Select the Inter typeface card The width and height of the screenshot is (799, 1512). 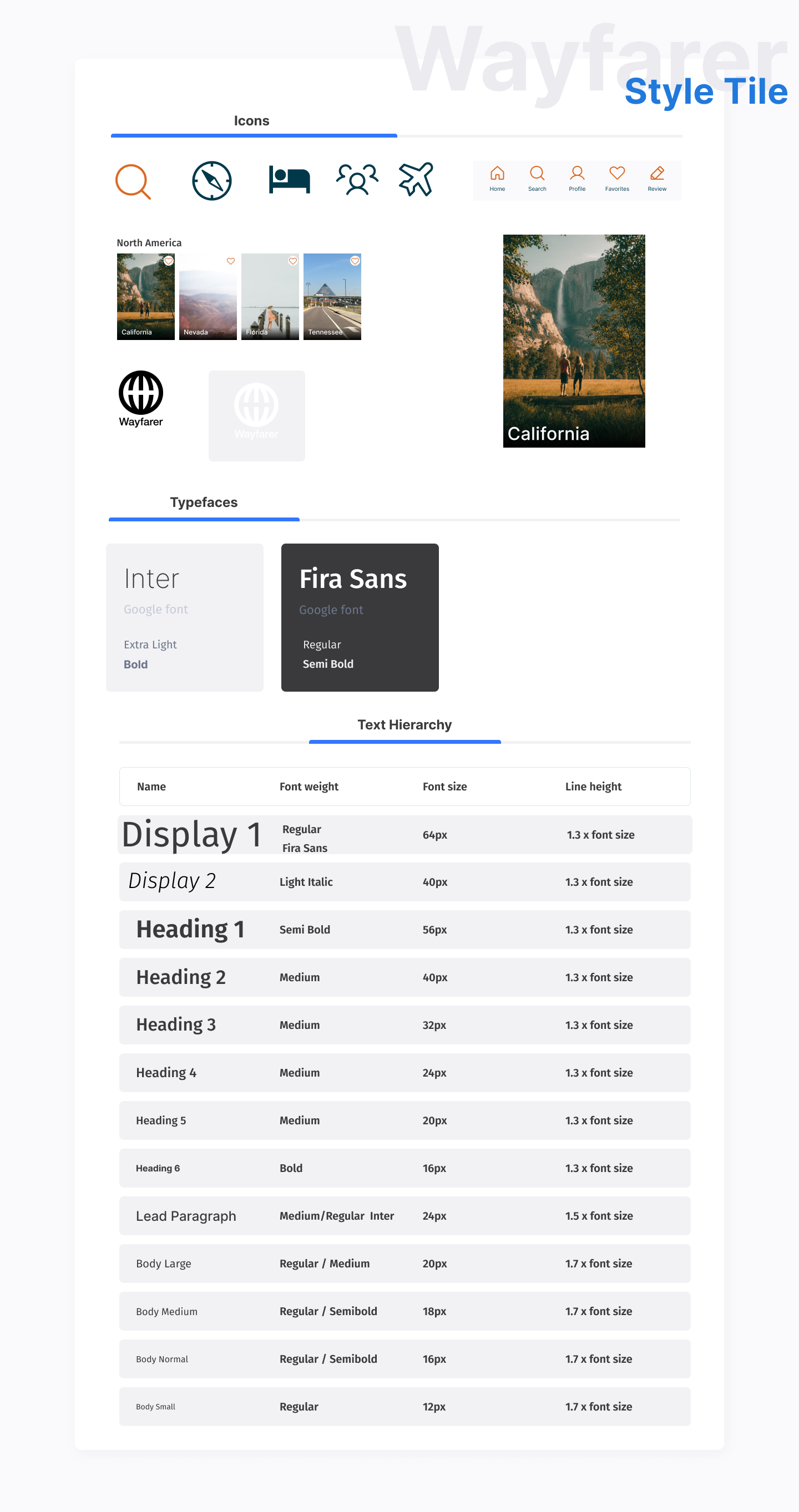coord(185,617)
